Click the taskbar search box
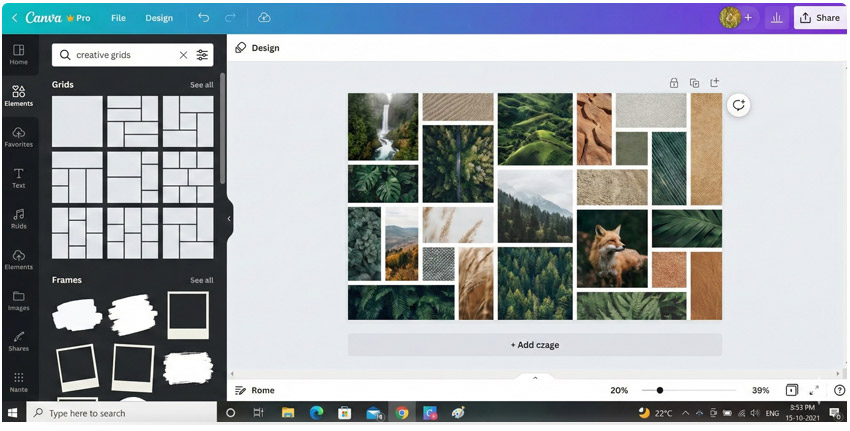Screen dimensions: 850x431 121,413
